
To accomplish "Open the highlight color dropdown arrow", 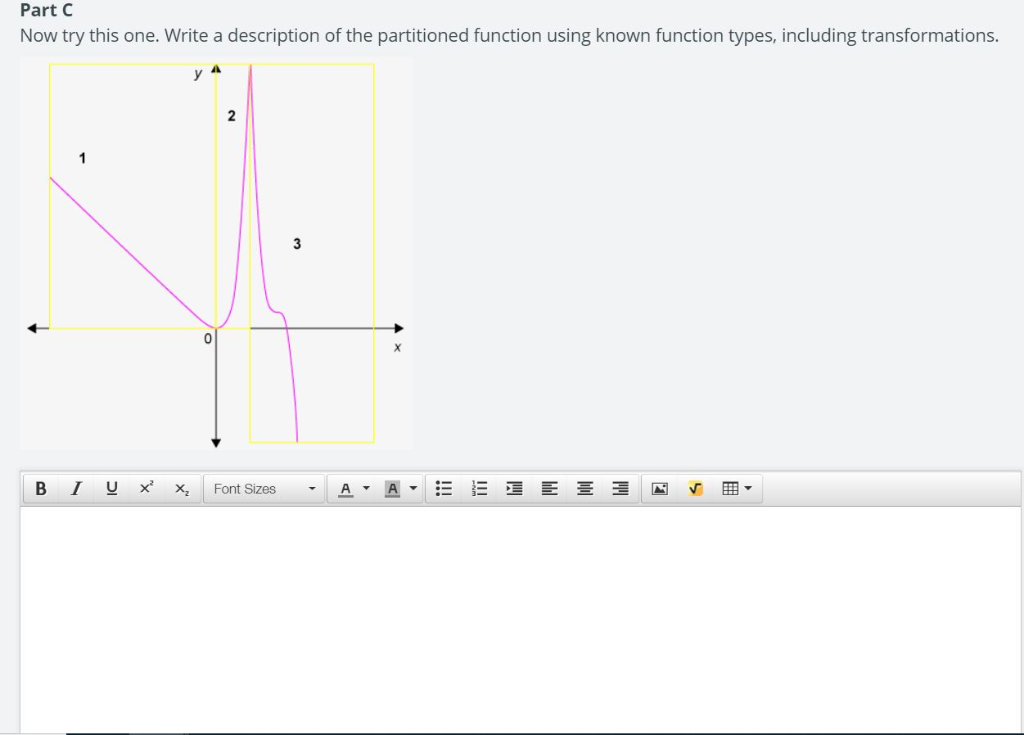I will pos(412,488).
